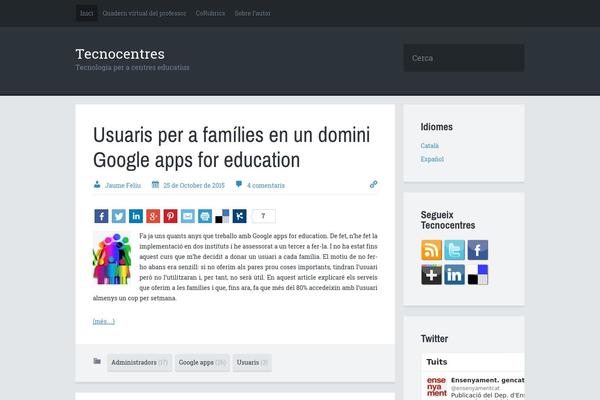This screenshot has height=400, width=600.
Task: Click the (més...) read more link
Action: pyautogui.click(x=104, y=321)
